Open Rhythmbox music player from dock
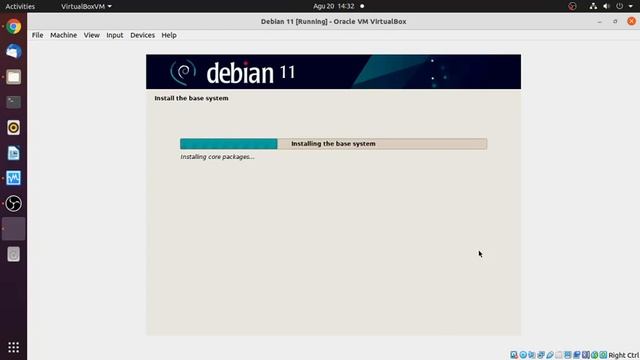Viewport: 640px width, 360px height. (13, 128)
